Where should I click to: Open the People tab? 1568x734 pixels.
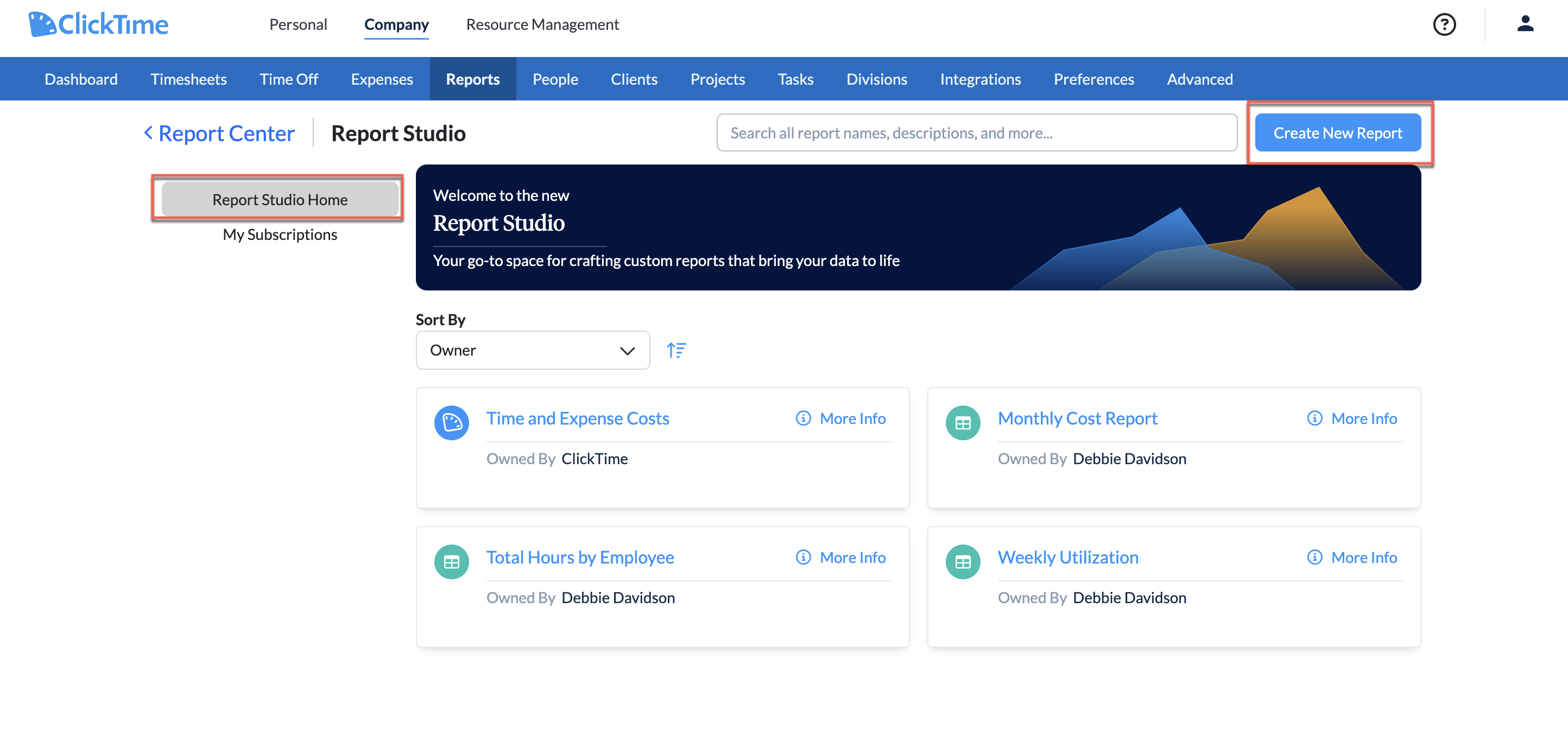tap(555, 79)
